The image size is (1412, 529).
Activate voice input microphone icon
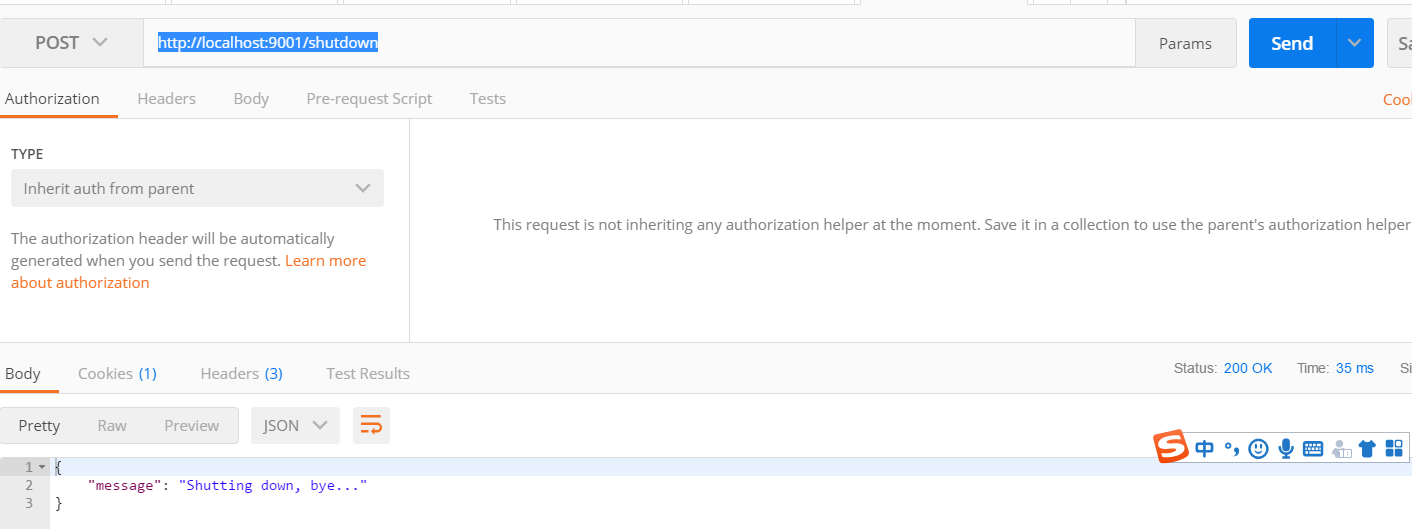pyautogui.click(x=1286, y=449)
